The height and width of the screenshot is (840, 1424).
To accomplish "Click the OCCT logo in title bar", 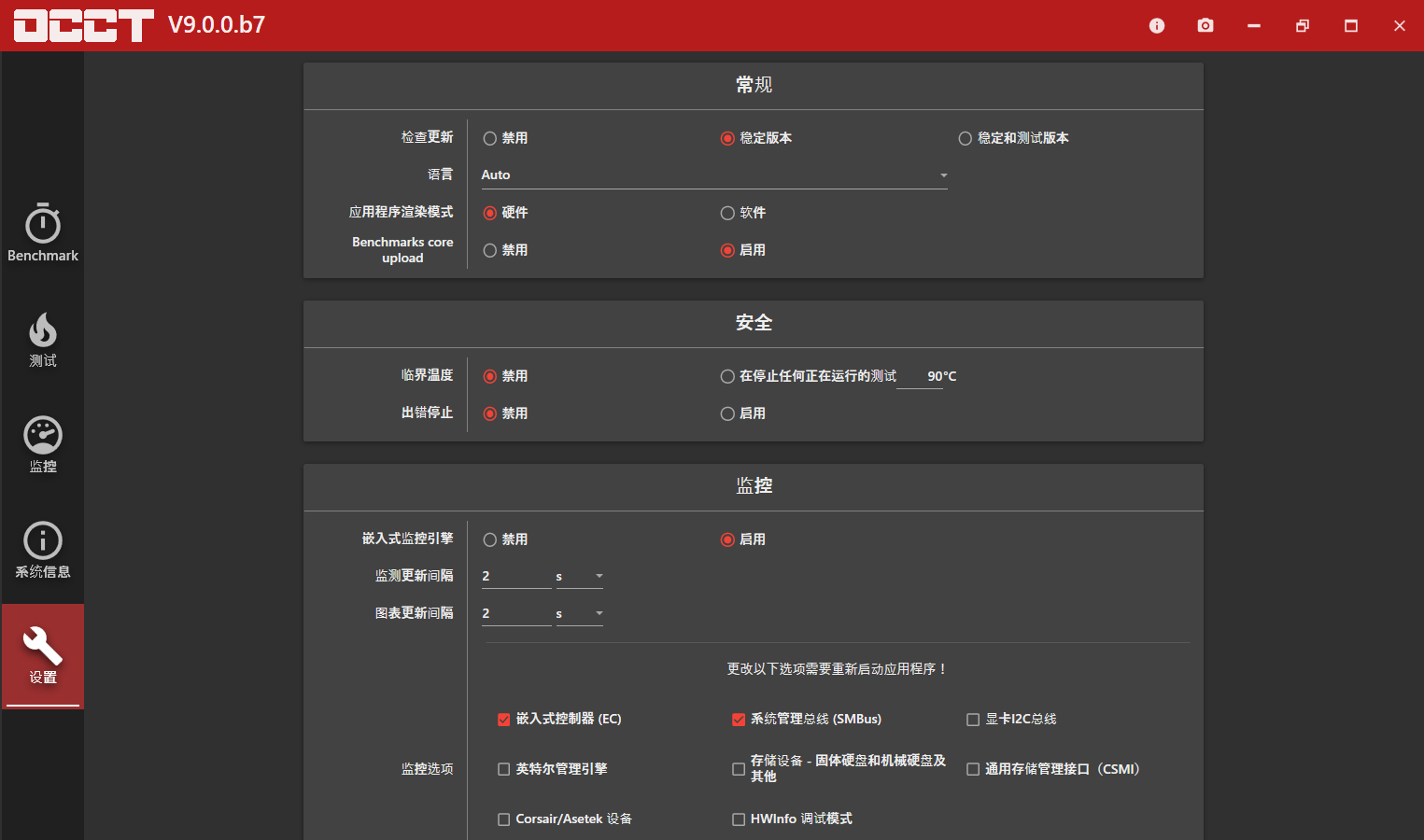I will click(x=83, y=25).
